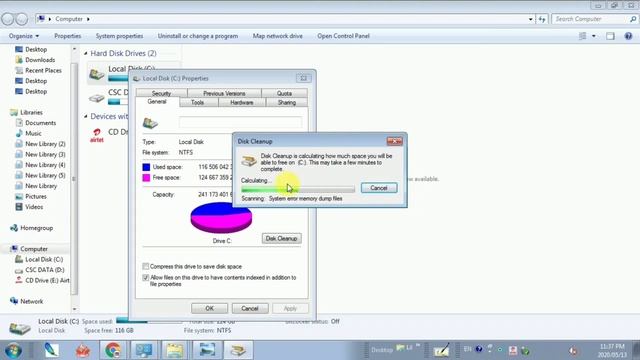Switch to the Quota tab
This screenshot has height=360, width=640.
pyautogui.click(x=284, y=93)
